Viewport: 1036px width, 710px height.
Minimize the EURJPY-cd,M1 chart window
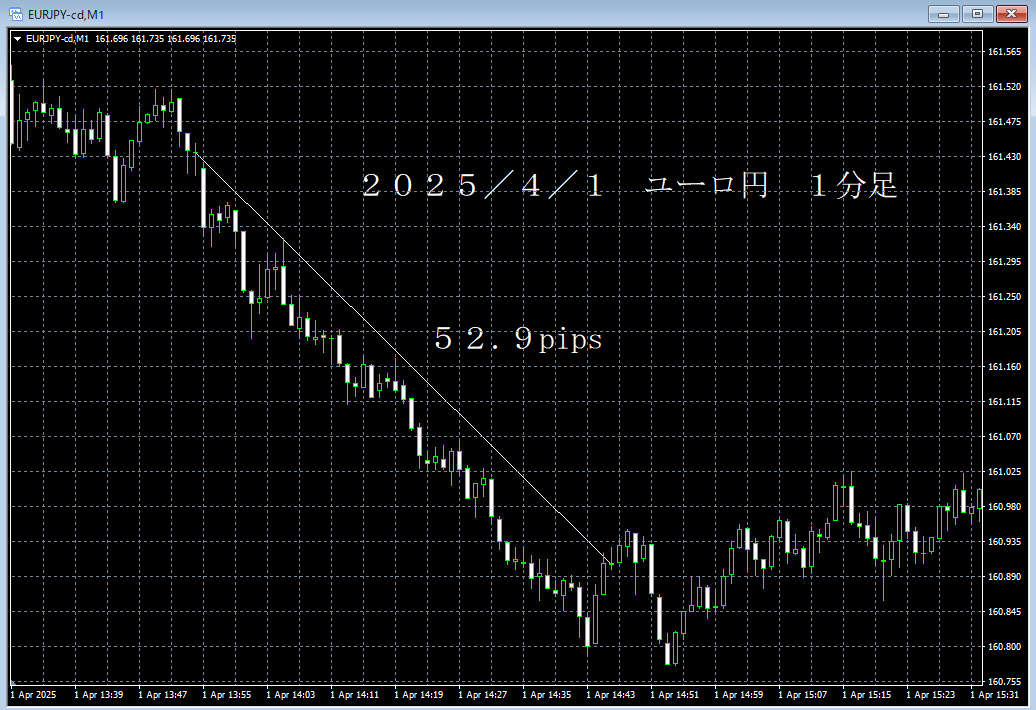[x=943, y=14]
